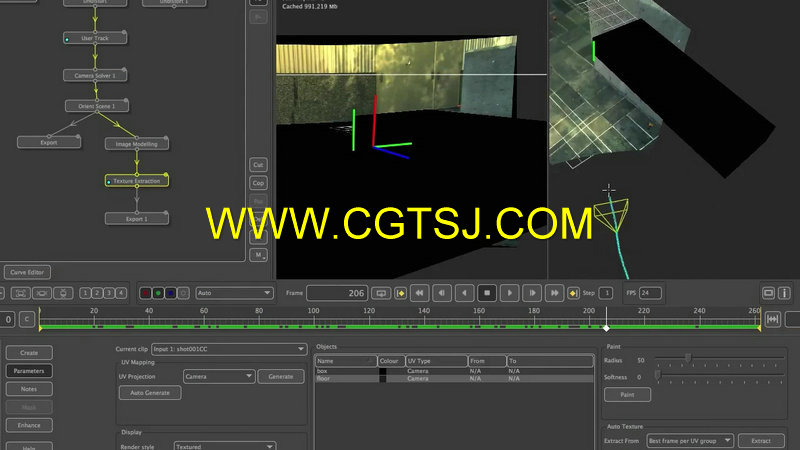The height and width of the screenshot is (450, 800).
Task: Click the fit-view frame icon
Action: [x=20, y=293]
